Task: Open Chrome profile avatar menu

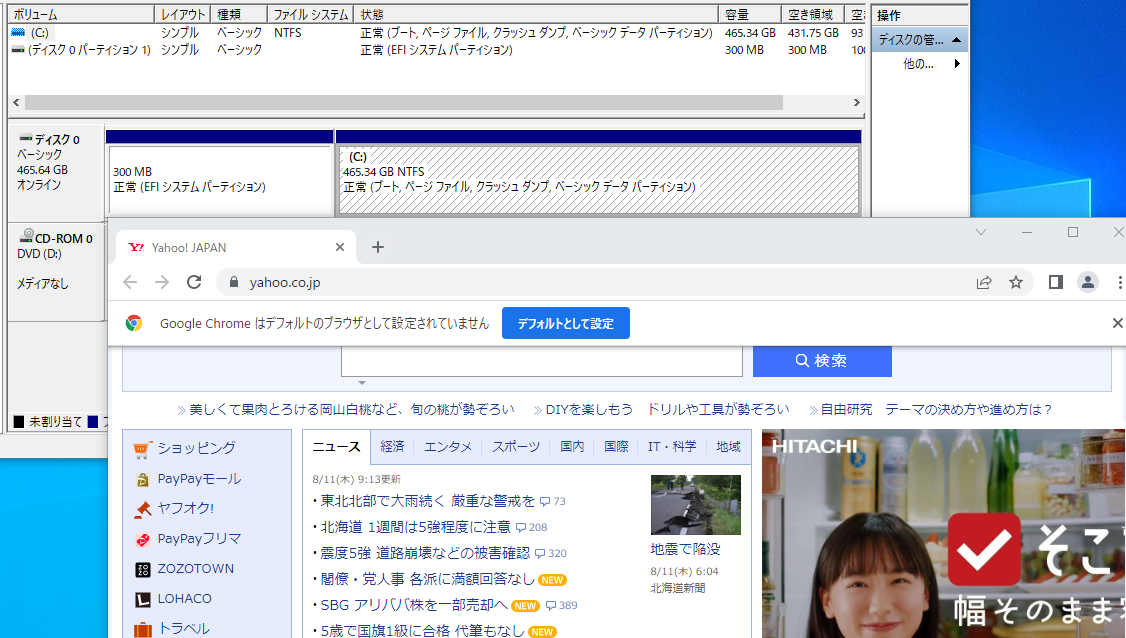Action: [x=1088, y=282]
